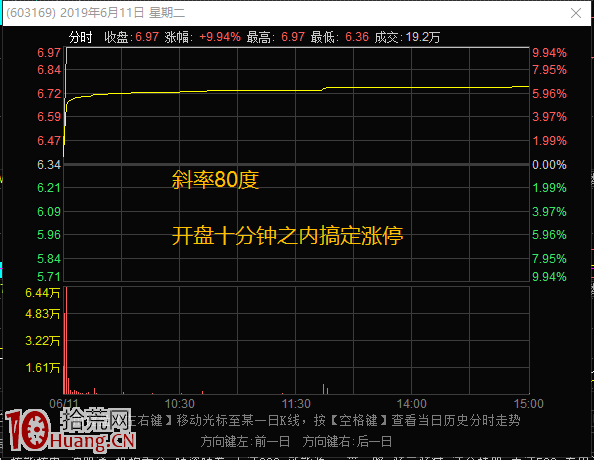594x460 pixels.
Task: Click the 涨幅 +9.94% value
Action: click(220, 37)
